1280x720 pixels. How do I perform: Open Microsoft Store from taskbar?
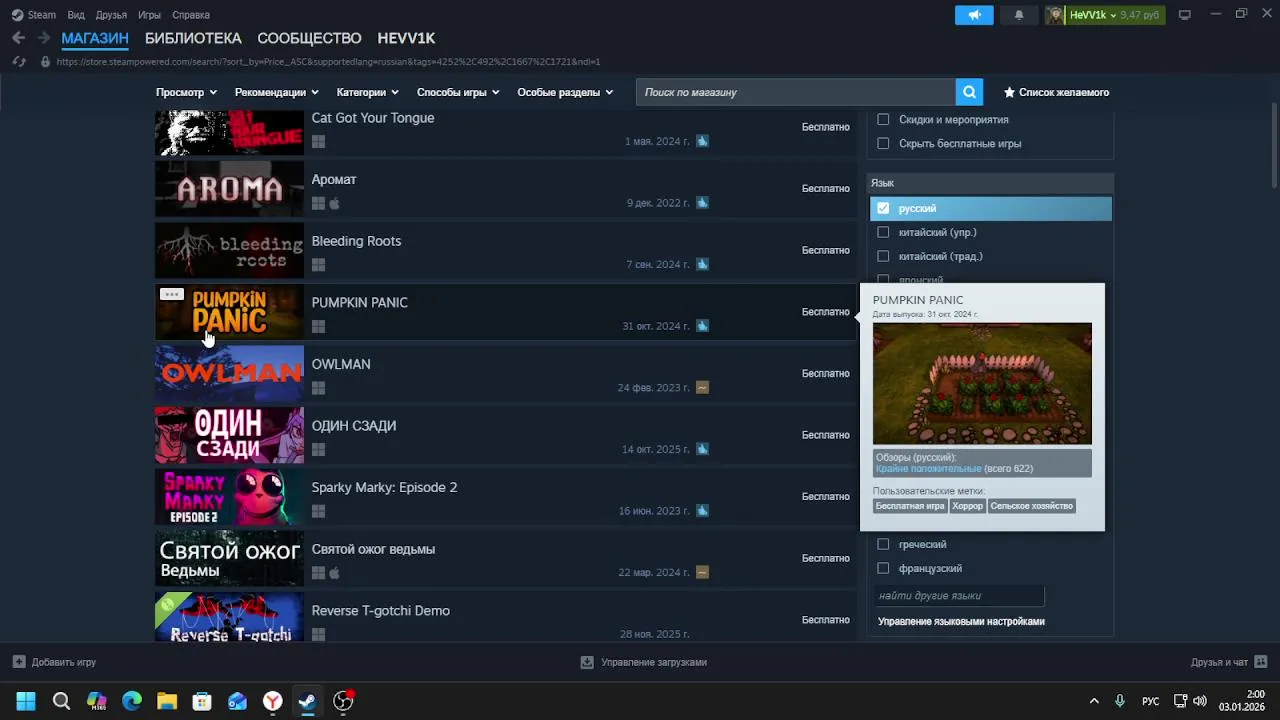click(202, 701)
